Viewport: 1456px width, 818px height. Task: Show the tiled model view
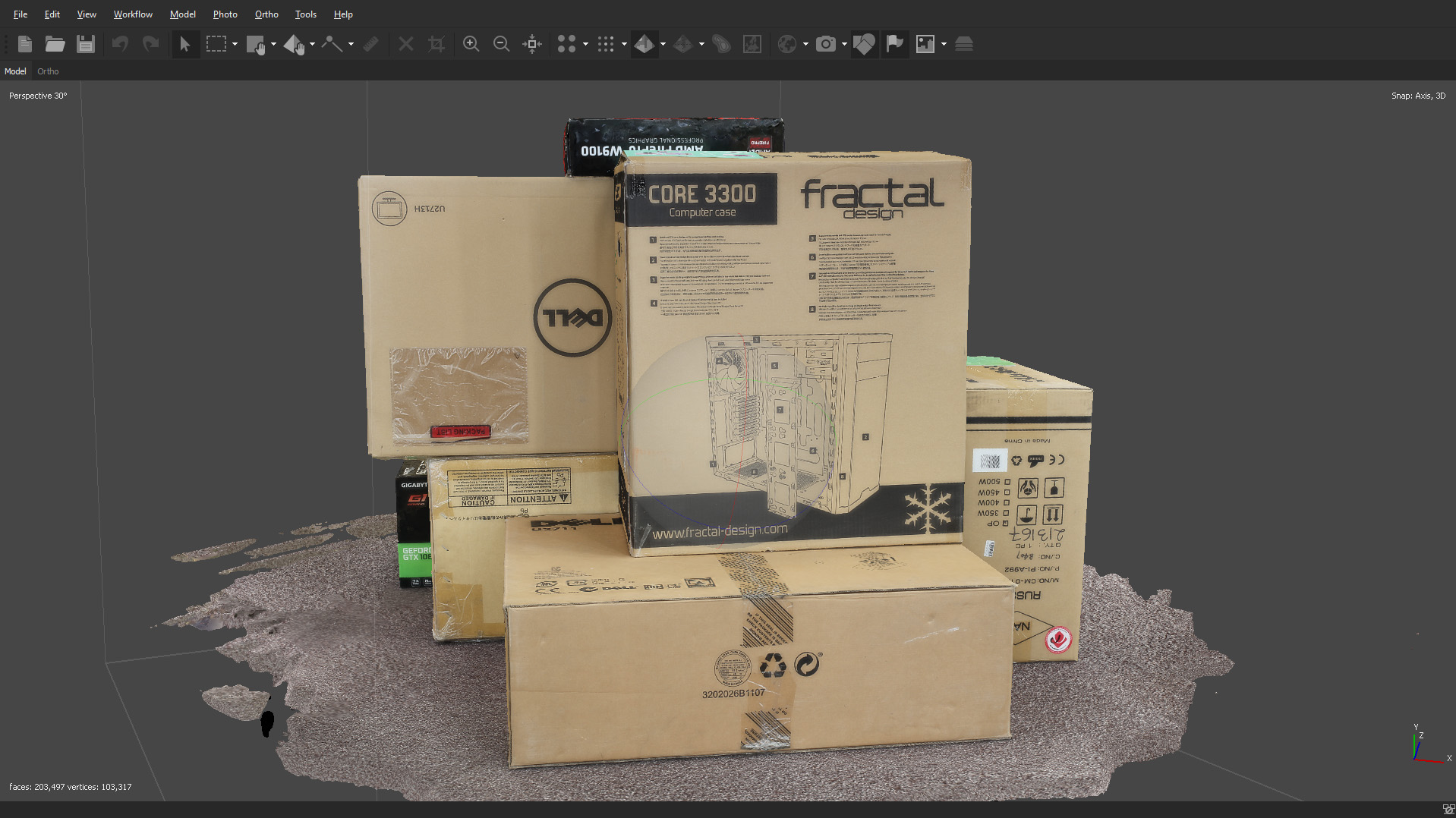pos(682,44)
